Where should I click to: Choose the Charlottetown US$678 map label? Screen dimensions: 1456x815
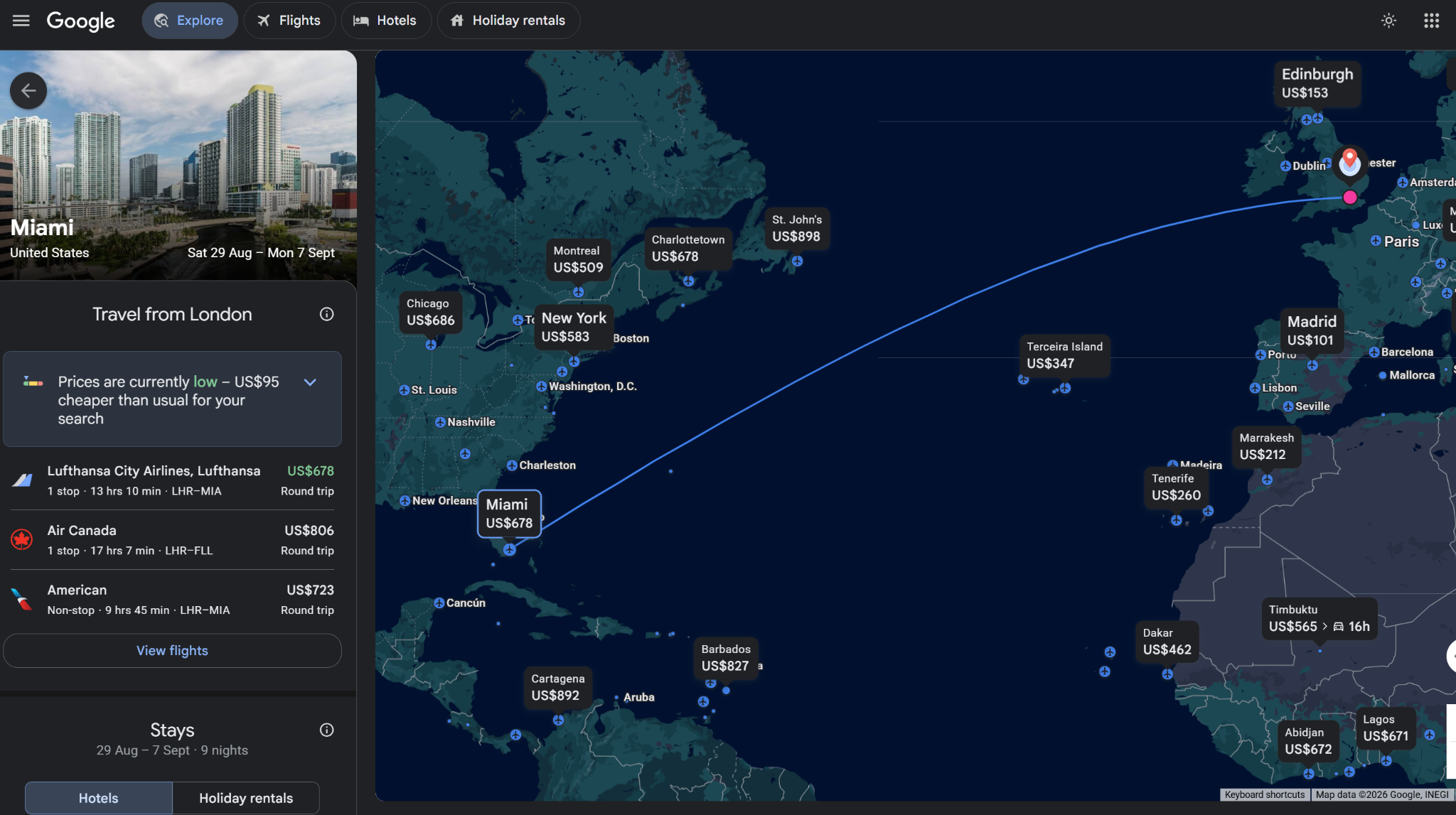[x=688, y=248]
